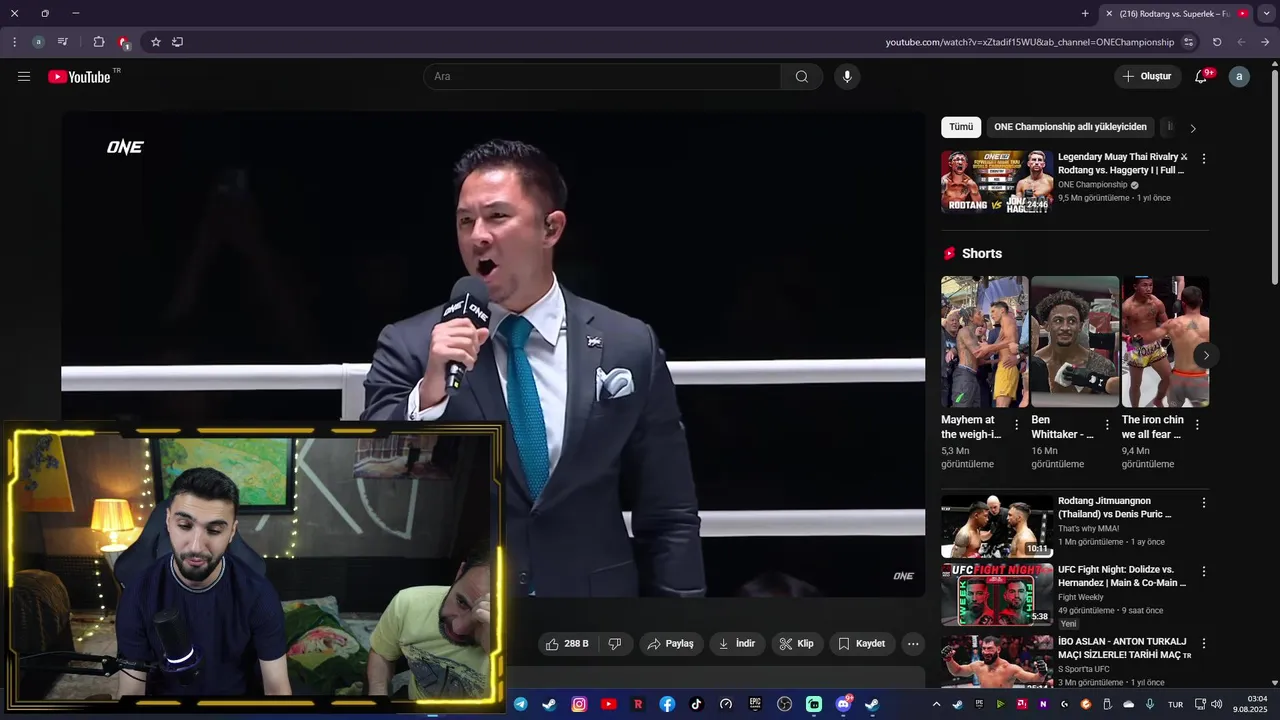Screen dimensions: 1280x720
Task: Open Rodtang Jitmuangnon vs Denis Puric title
Action: click(x=1114, y=507)
